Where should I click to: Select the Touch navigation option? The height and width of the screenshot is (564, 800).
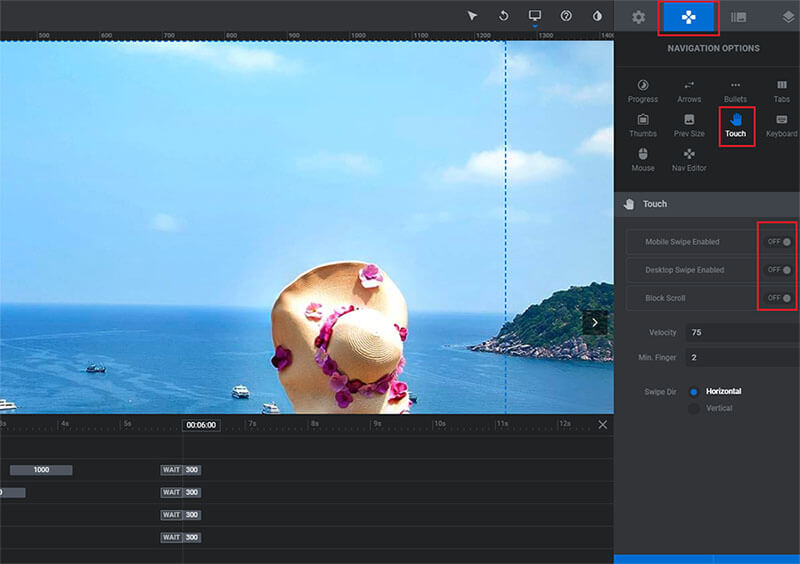[x=735, y=125]
